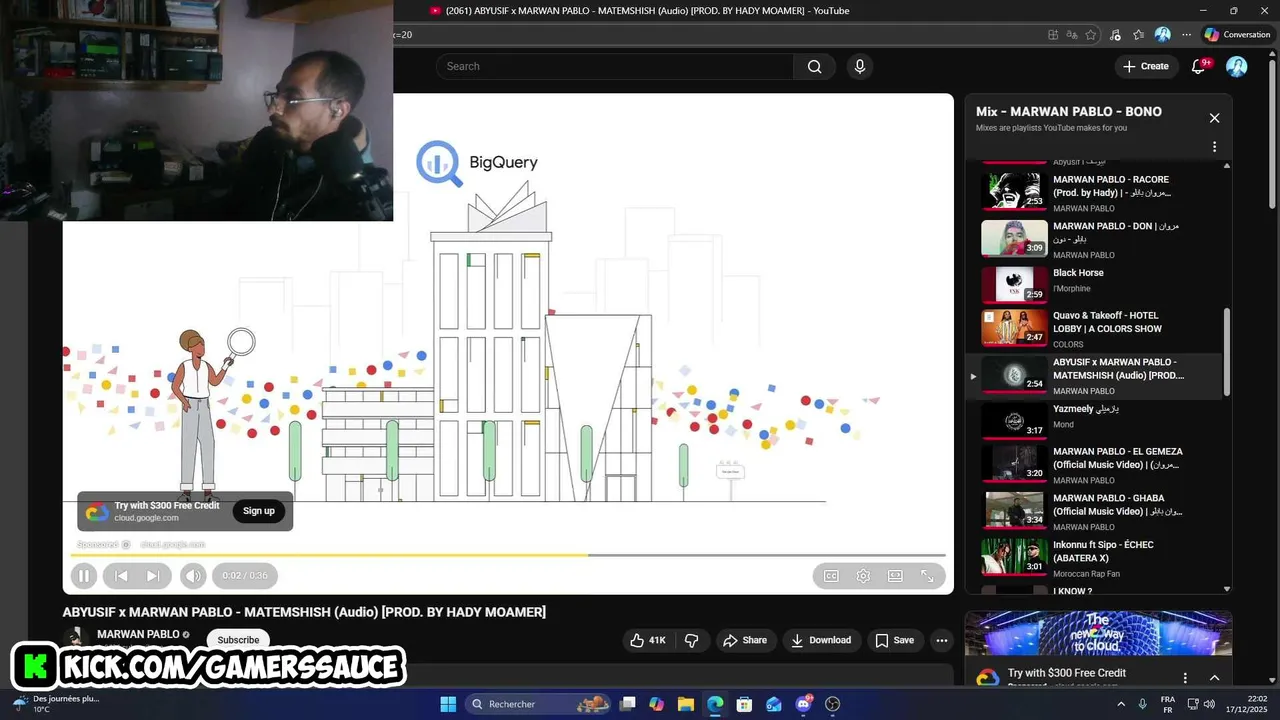Play MARWAN PABLO - DON from playlist
1280x720 pixels.
(1093, 239)
